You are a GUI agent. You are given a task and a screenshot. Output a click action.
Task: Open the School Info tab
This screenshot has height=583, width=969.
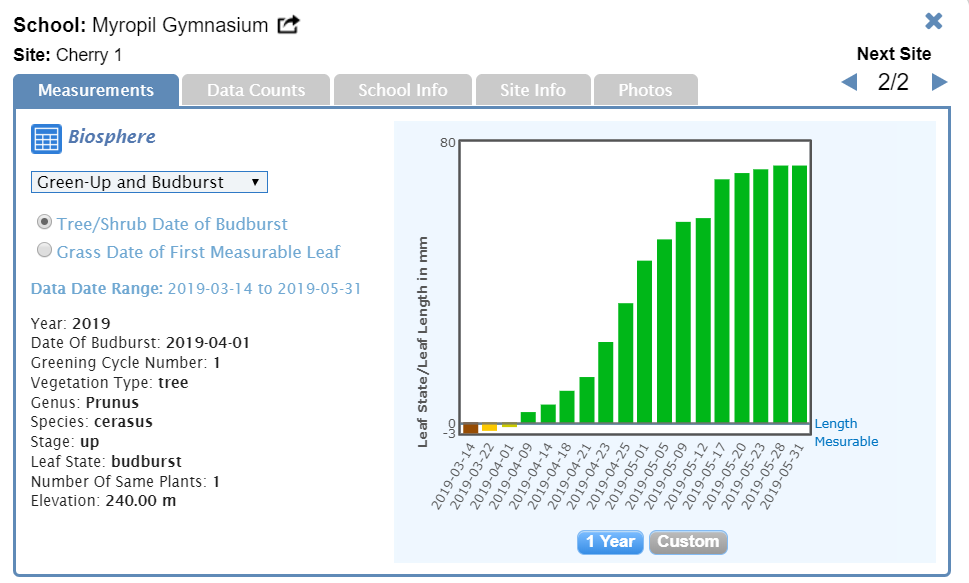tap(402, 90)
